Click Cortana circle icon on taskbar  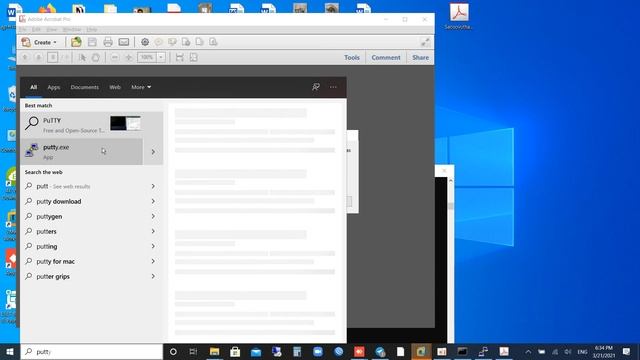tap(173, 351)
